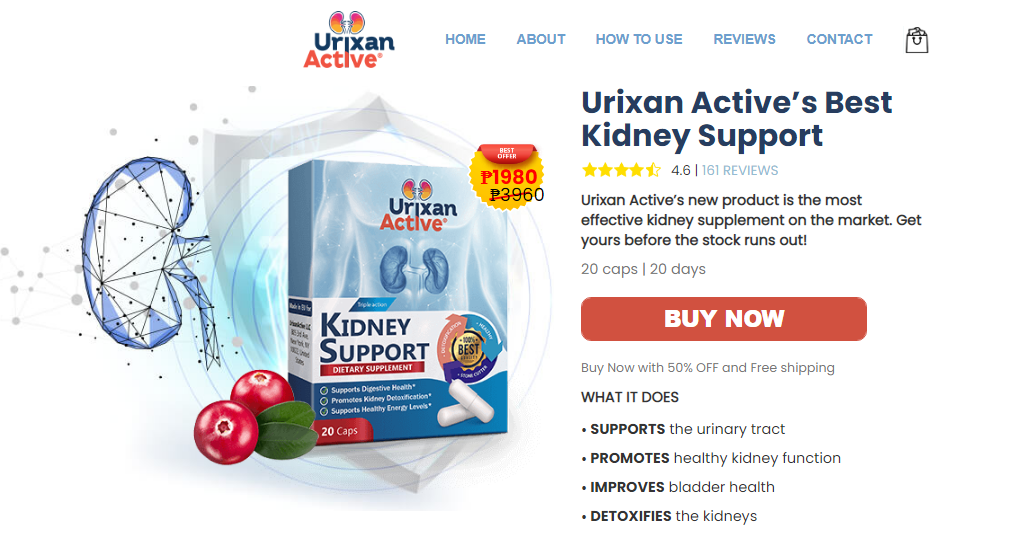
Task: Go to the About page
Action: coord(541,39)
